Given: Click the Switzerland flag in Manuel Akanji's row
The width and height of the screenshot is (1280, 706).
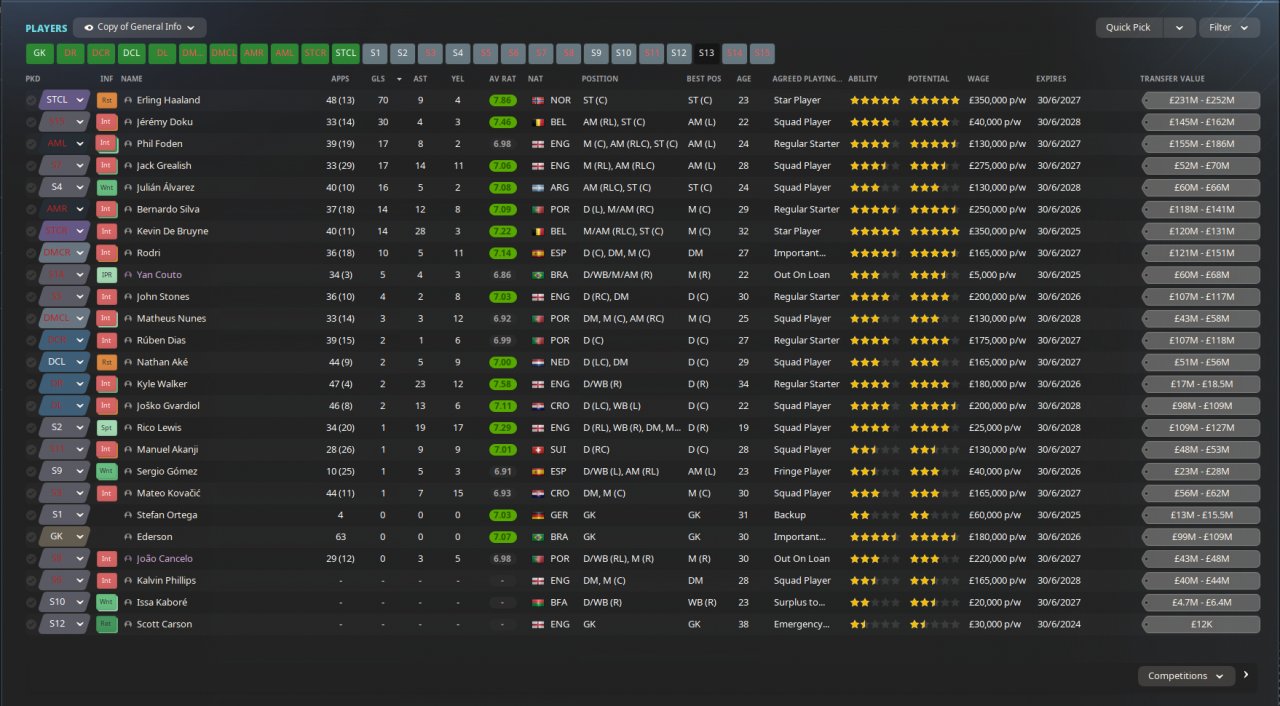Looking at the screenshot, I should (x=538, y=450).
